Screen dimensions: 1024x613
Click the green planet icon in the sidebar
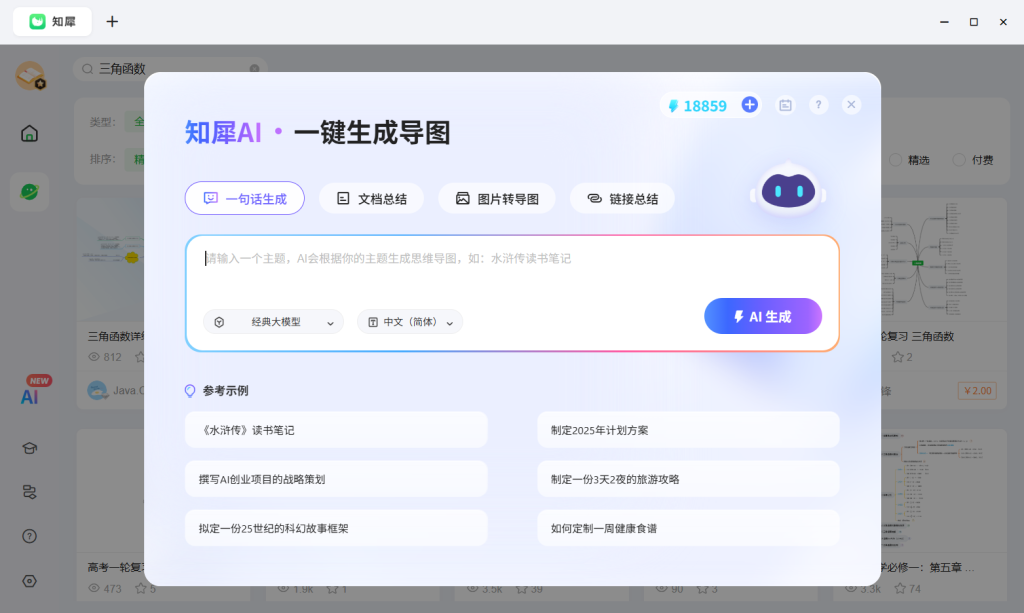29,192
